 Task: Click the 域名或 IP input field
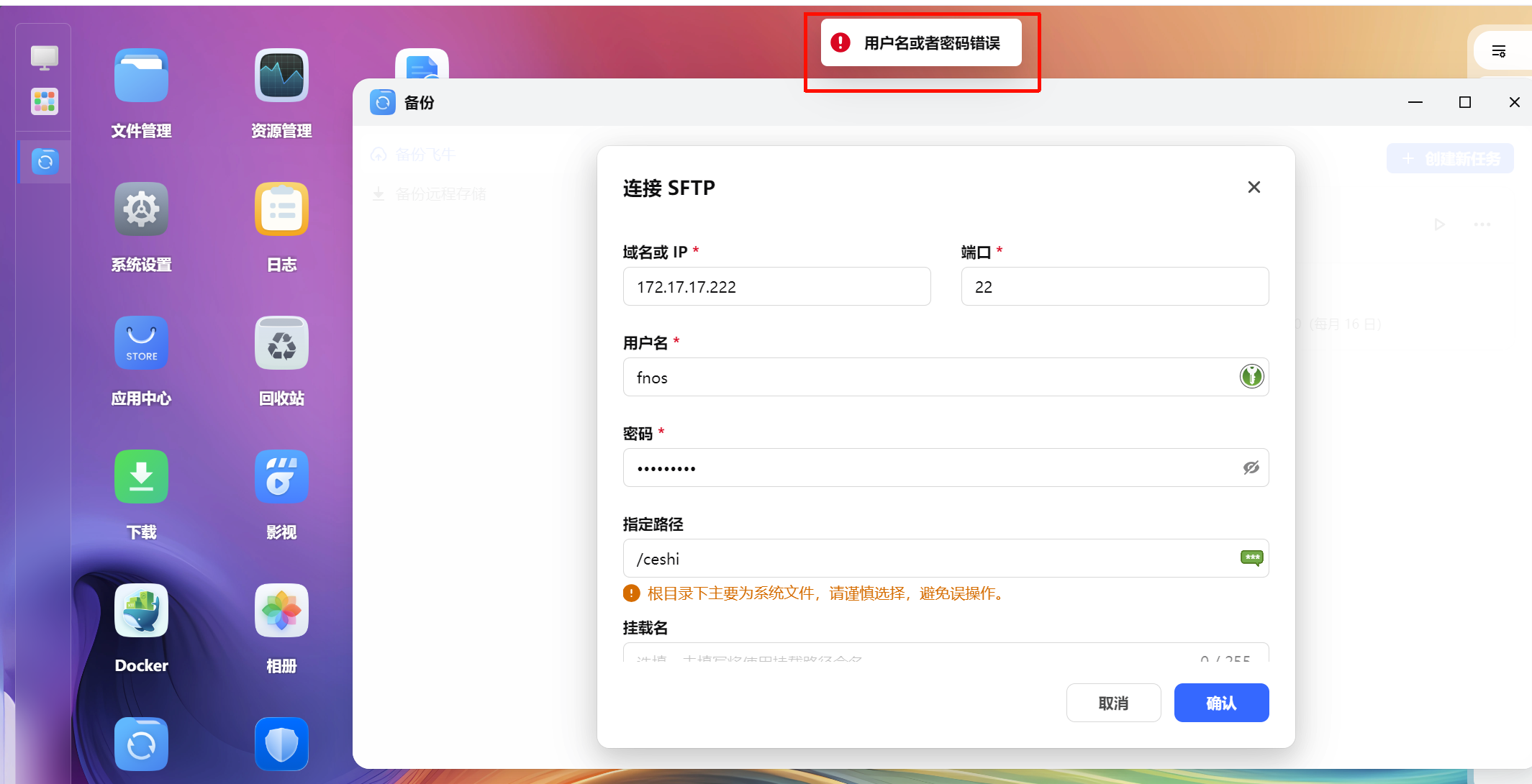click(776, 287)
